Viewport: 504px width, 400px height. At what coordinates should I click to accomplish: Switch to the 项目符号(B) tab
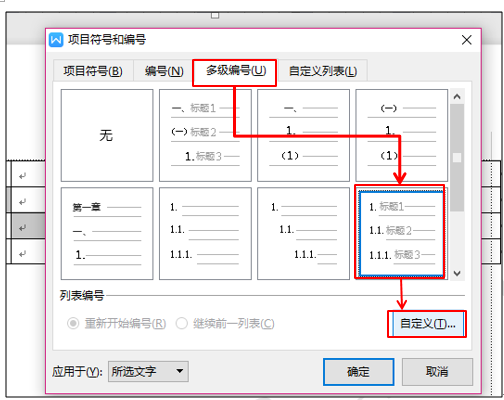93,71
